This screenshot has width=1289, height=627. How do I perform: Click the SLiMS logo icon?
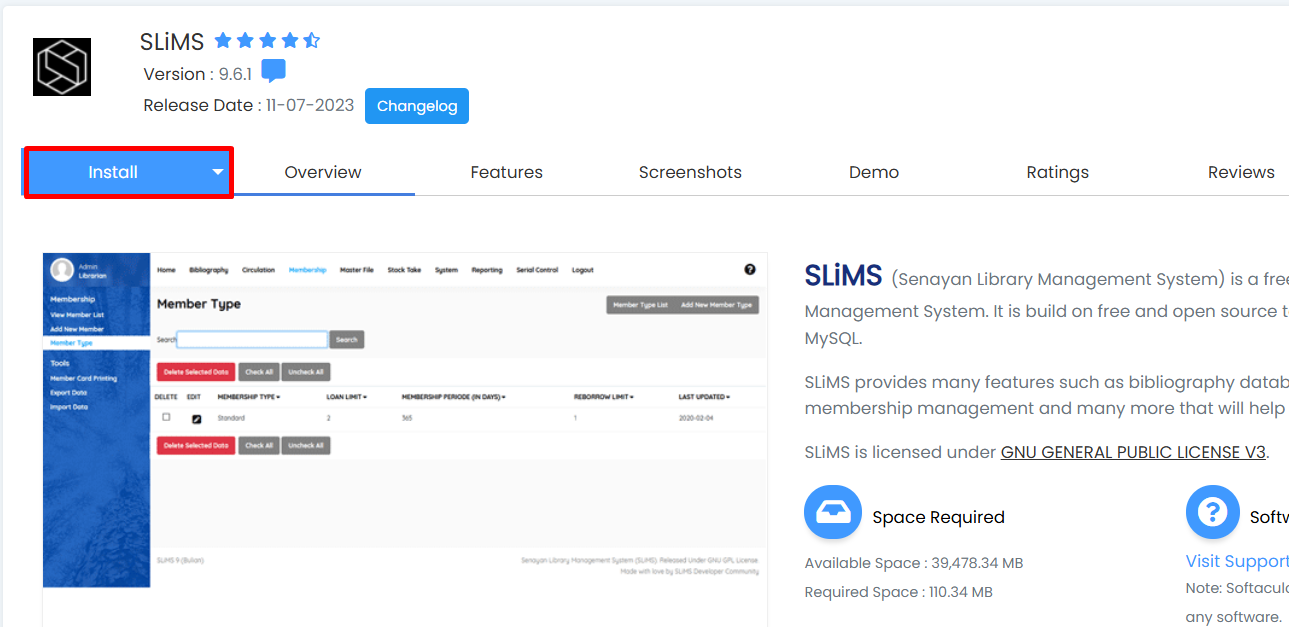click(x=62, y=67)
